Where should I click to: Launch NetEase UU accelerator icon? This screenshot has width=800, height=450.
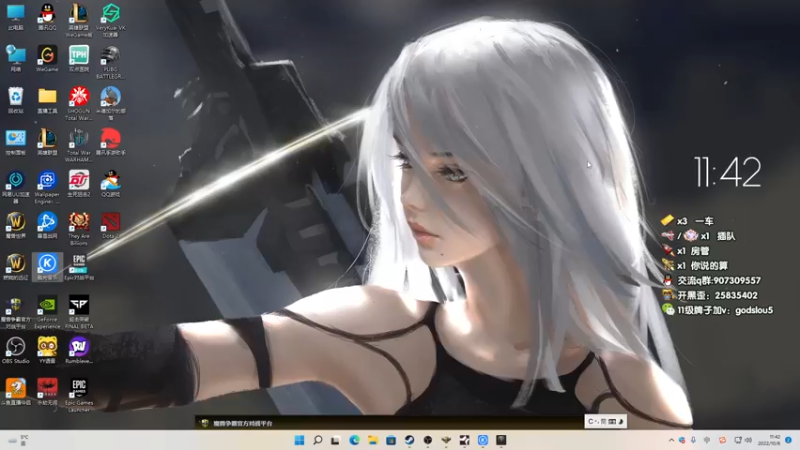point(16,187)
